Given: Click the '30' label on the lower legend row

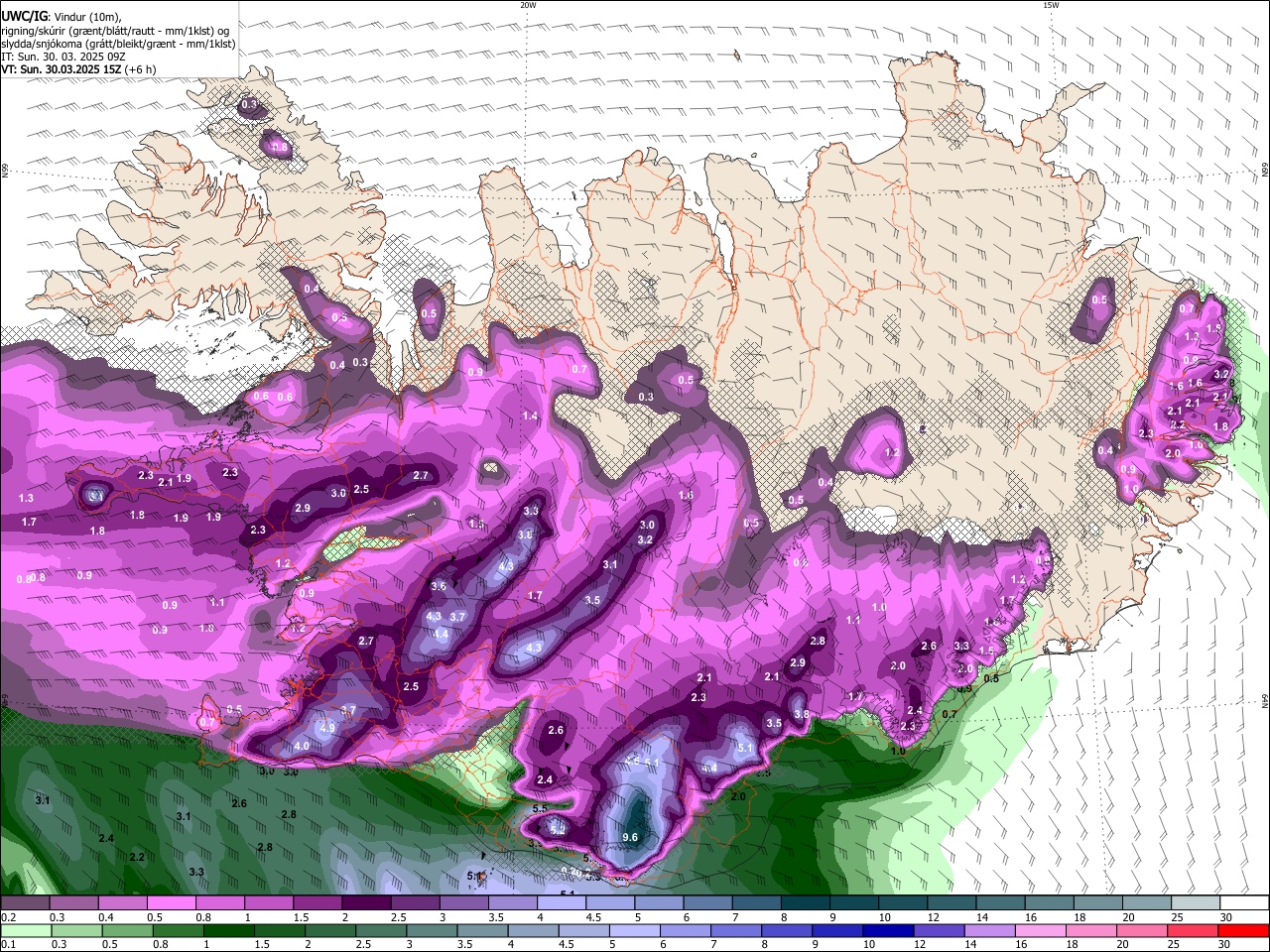Looking at the screenshot, I should coord(1224,944).
